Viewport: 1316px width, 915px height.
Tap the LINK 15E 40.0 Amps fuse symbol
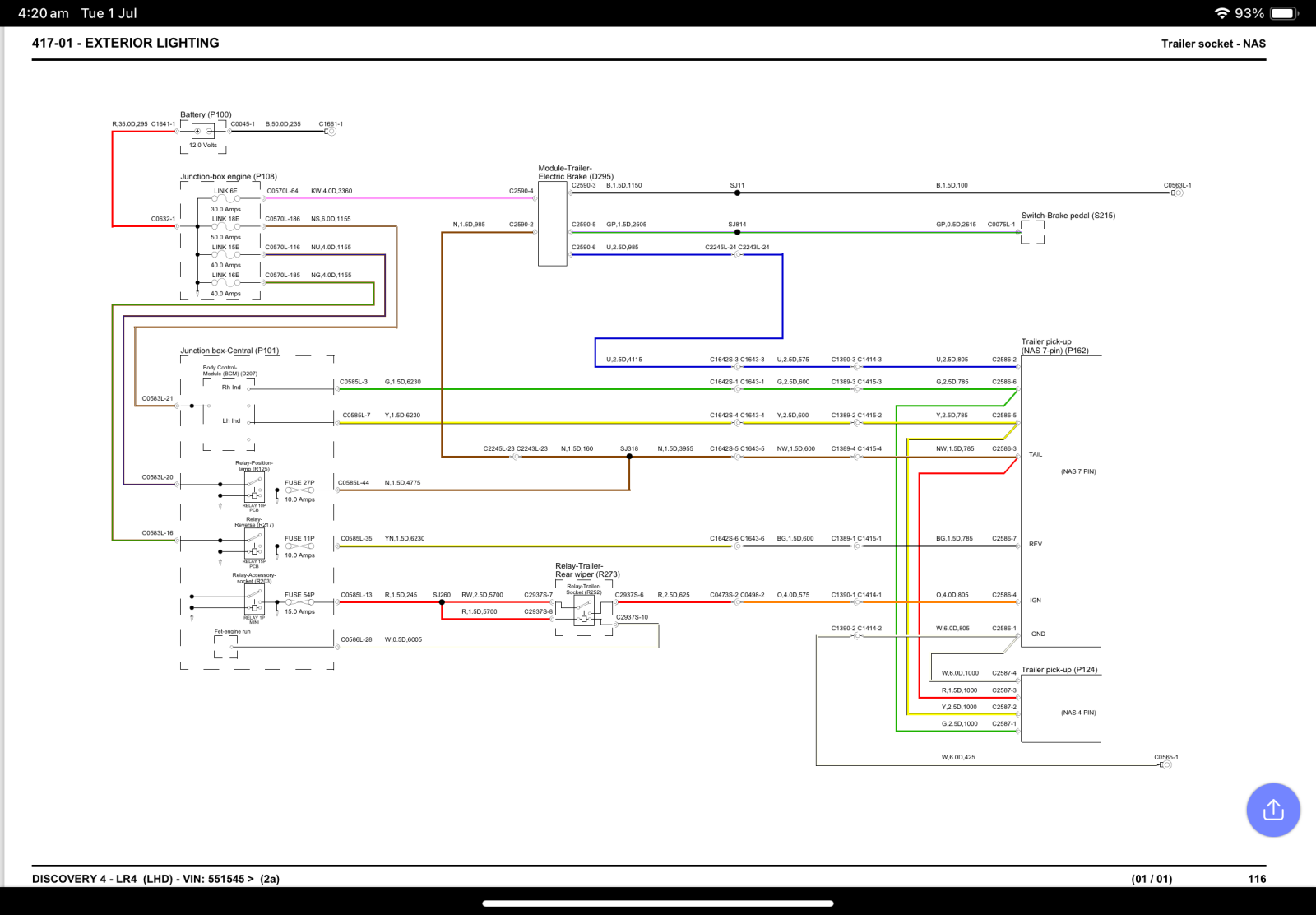[x=226, y=254]
